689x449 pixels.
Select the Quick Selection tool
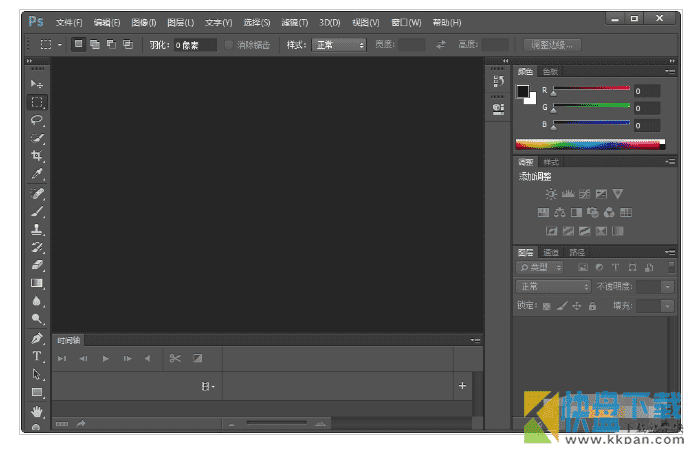tap(37, 138)
